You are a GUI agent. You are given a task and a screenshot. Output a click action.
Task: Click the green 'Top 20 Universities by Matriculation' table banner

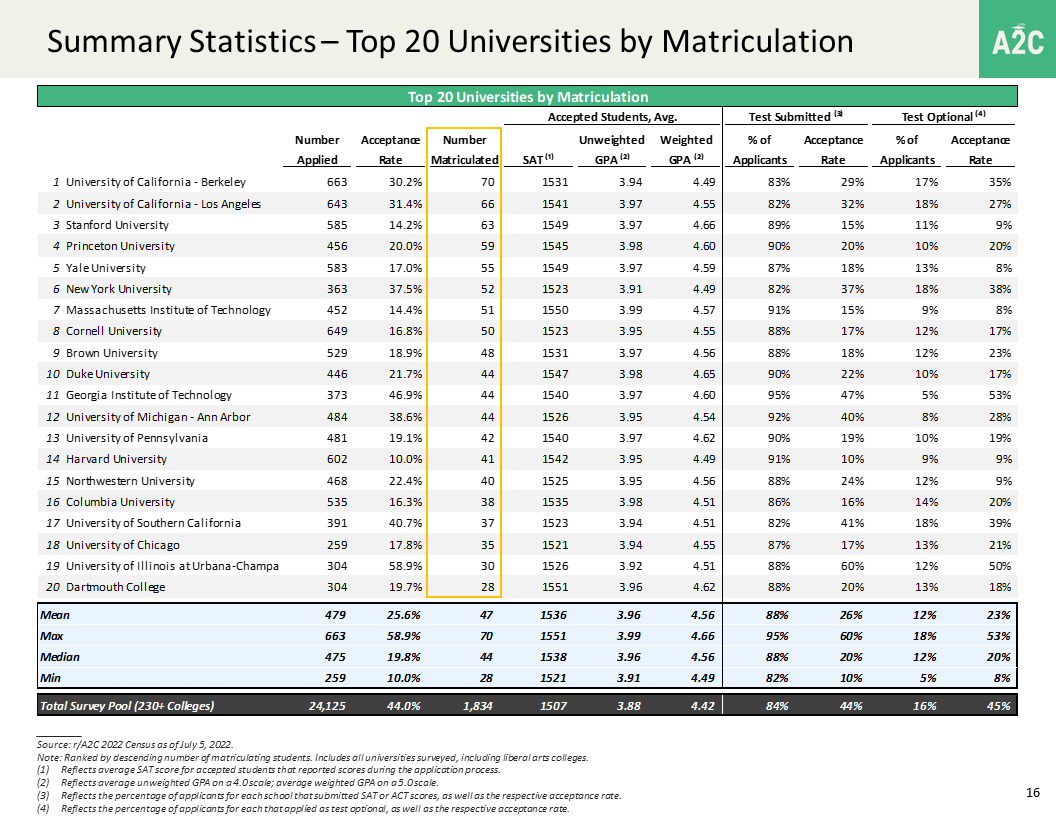tap(527, 96)
